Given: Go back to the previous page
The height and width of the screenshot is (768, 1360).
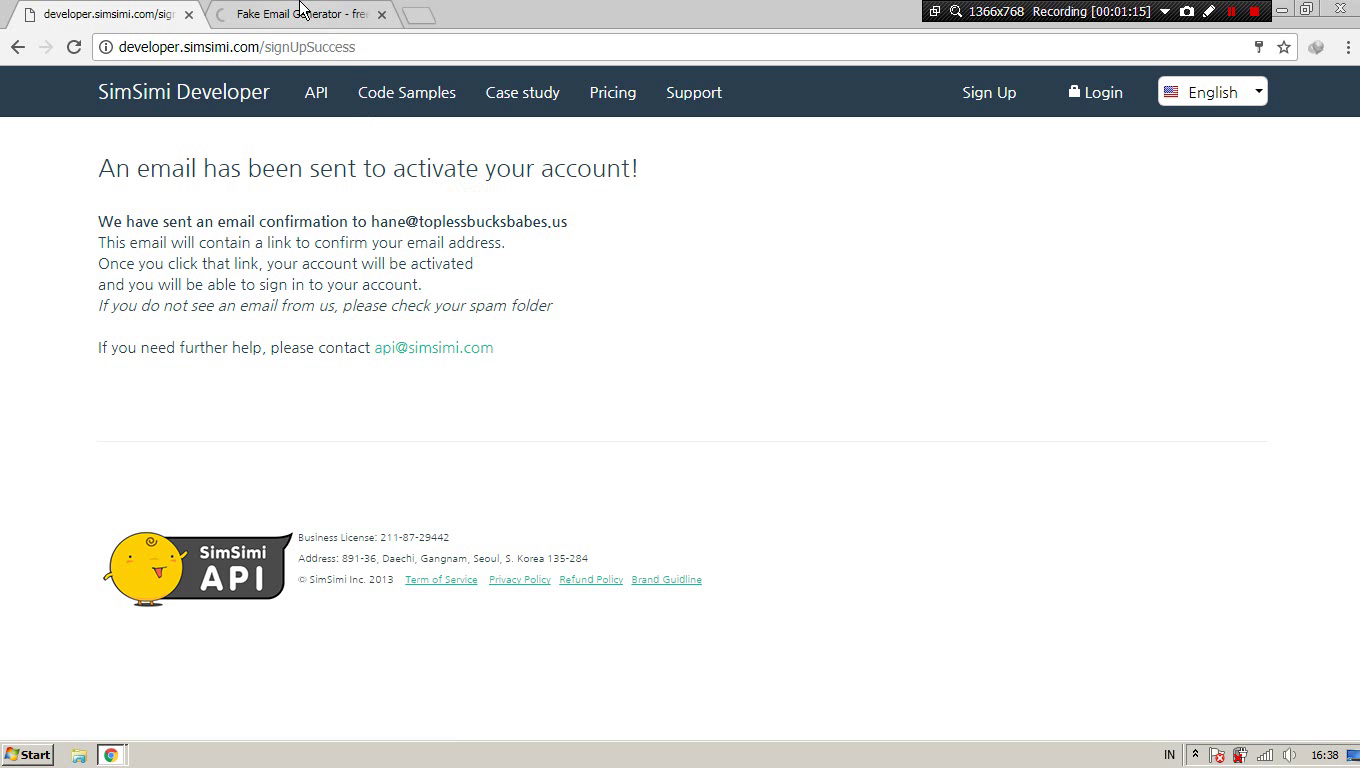Looking at the screenshot, I should pyautogui.click(x=17, y=47).
